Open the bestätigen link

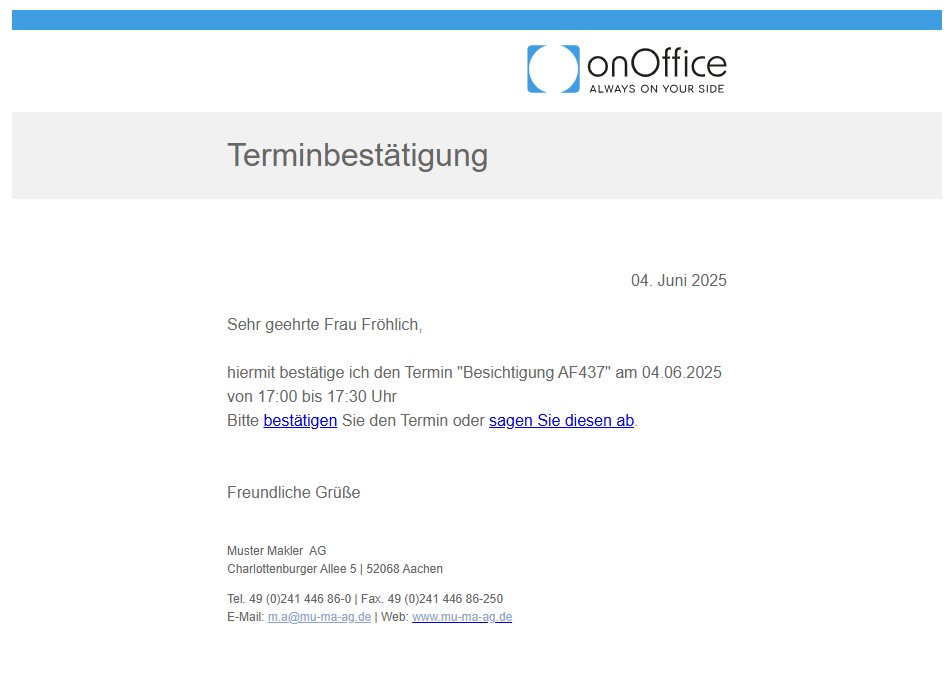pos(300,420)
